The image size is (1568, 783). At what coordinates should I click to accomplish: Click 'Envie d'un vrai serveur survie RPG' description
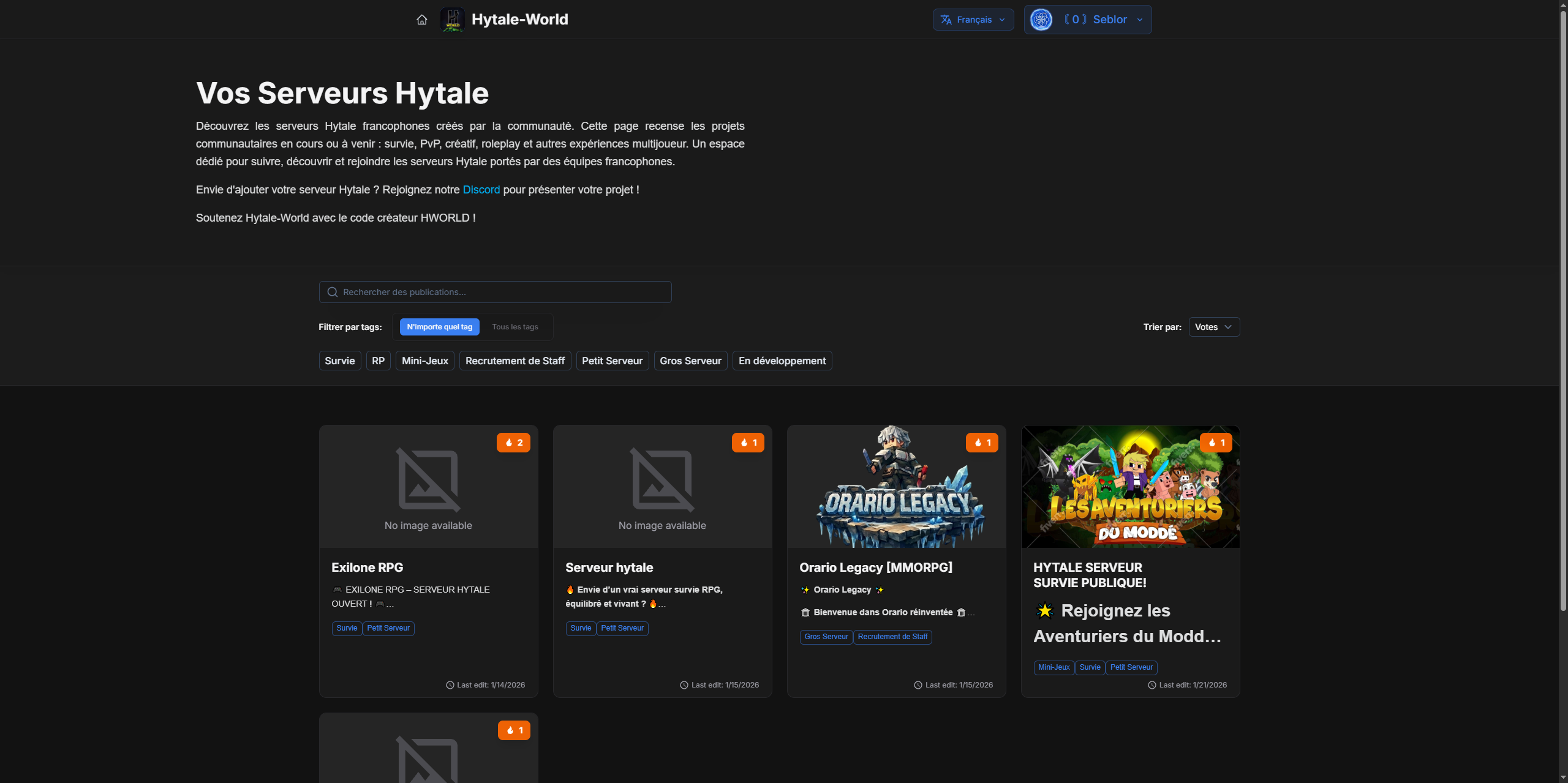[644, 596]
